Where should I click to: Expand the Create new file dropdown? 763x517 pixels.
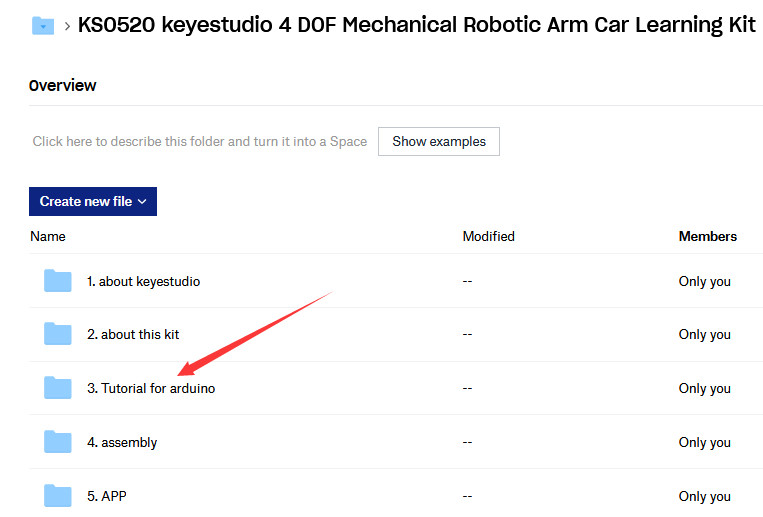[x=93, y=201]
